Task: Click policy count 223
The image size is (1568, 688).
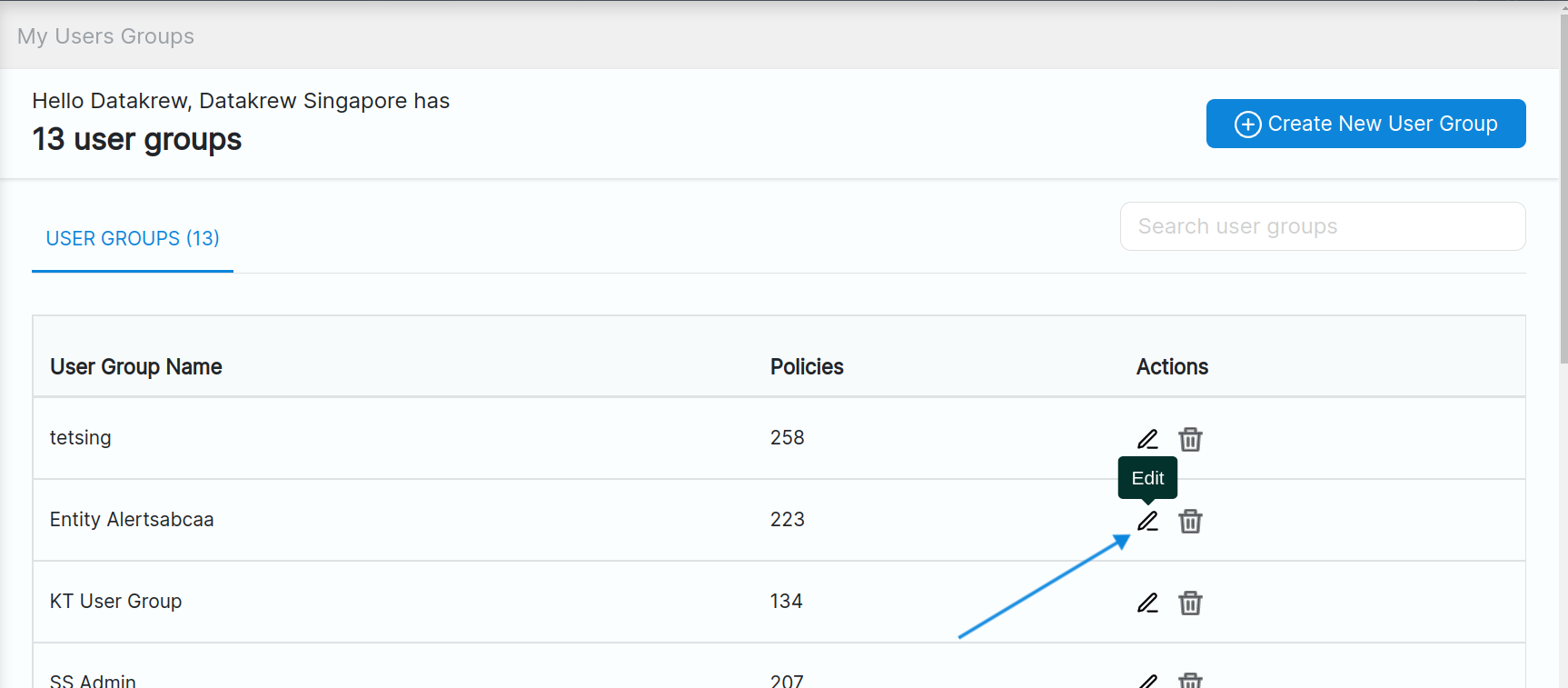Action: (787, 520)
